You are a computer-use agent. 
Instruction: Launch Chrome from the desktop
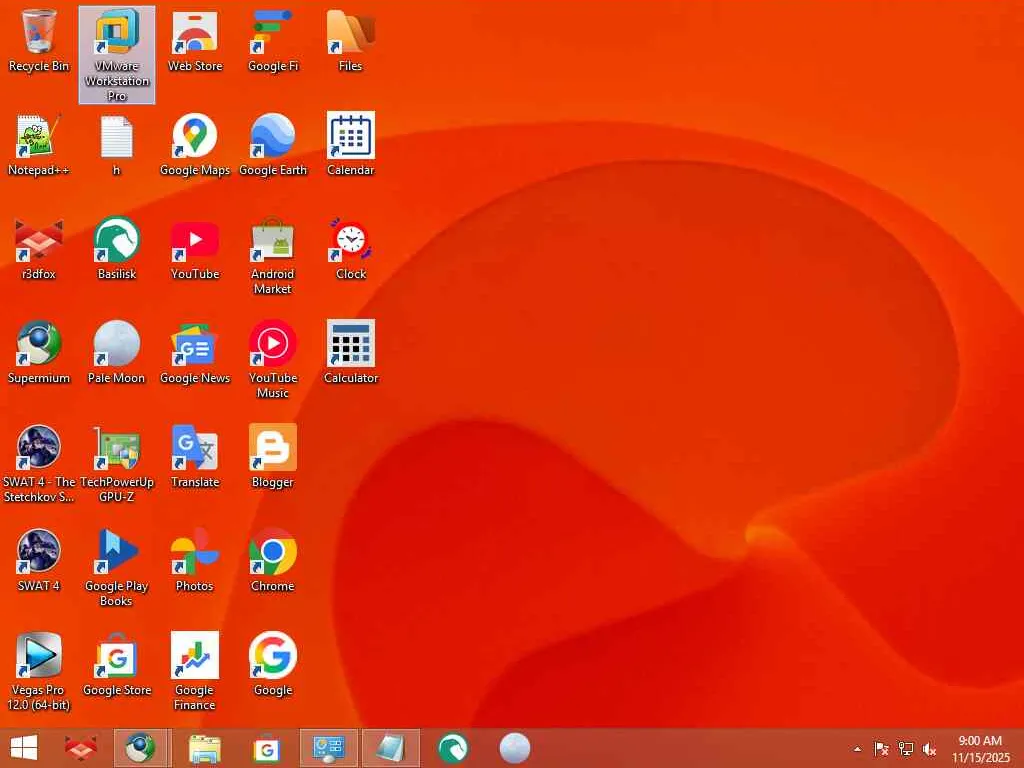click(x=273, y=560)
